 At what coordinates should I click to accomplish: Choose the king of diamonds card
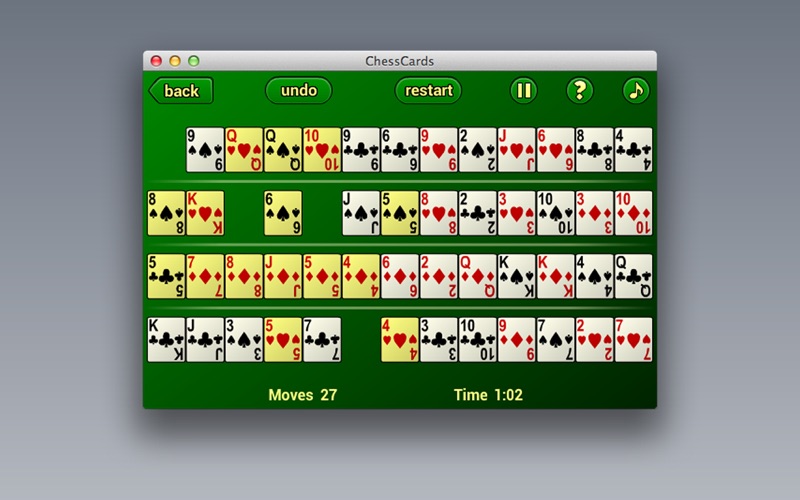[556, 277]
